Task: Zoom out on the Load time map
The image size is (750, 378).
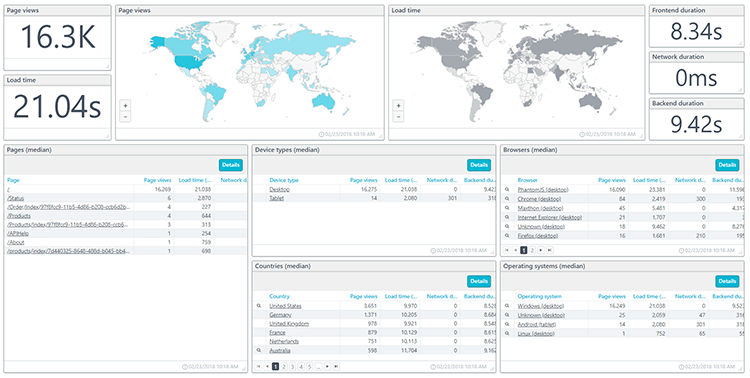Action: pos(398,117)
